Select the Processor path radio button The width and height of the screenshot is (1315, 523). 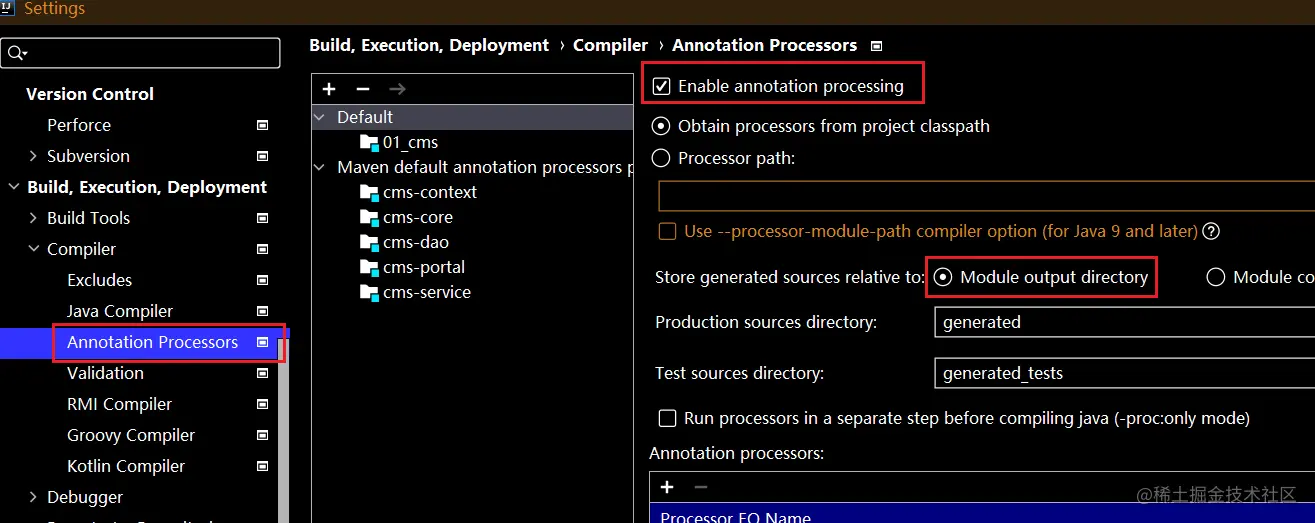click(x=661, y=158)
